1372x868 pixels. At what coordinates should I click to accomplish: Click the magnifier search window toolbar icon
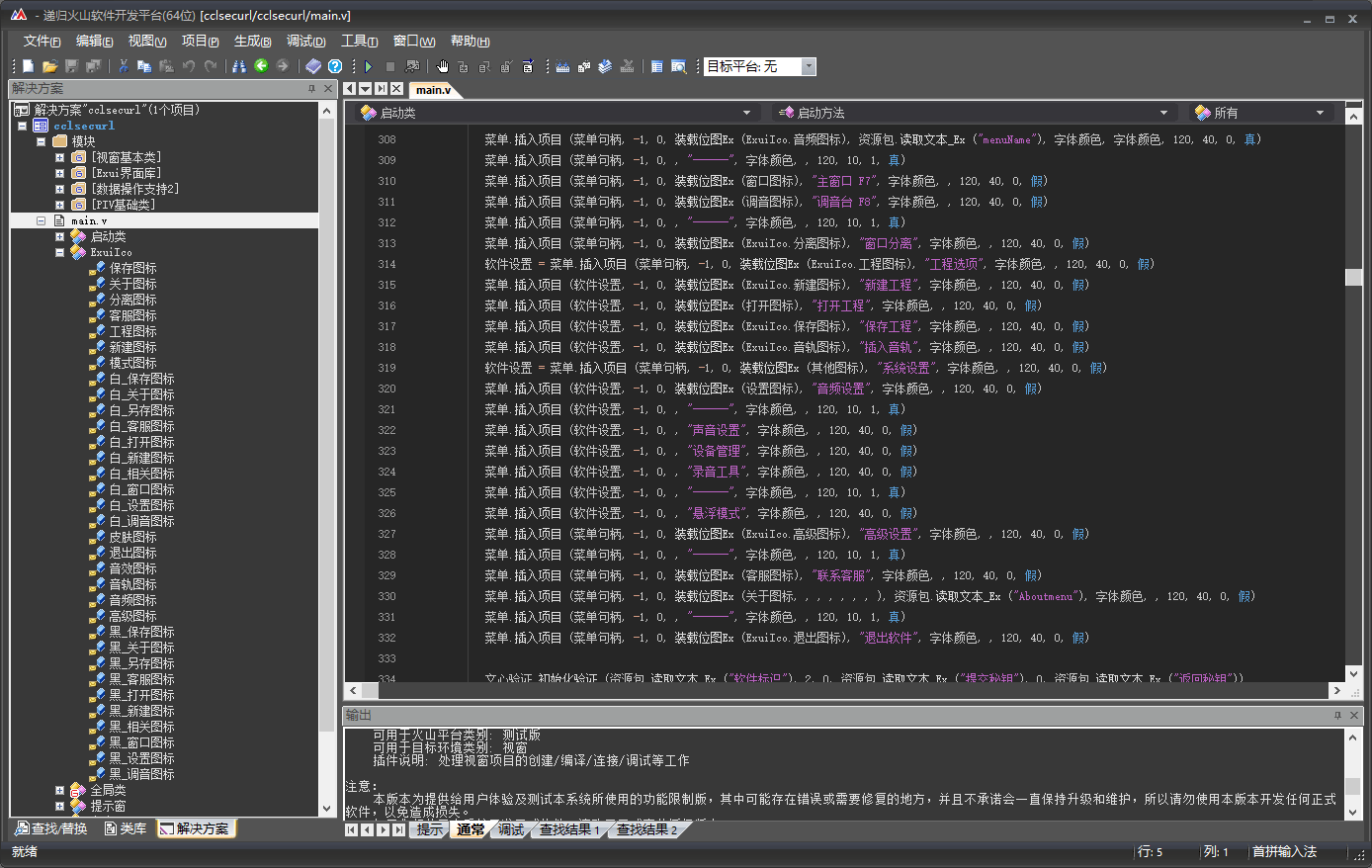point(678,66)
